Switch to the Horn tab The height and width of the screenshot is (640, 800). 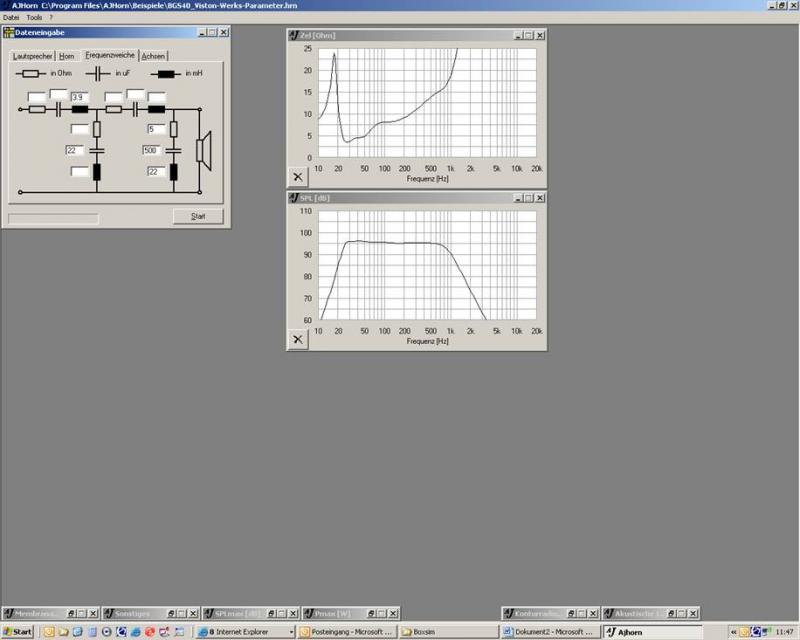(67, 56)
